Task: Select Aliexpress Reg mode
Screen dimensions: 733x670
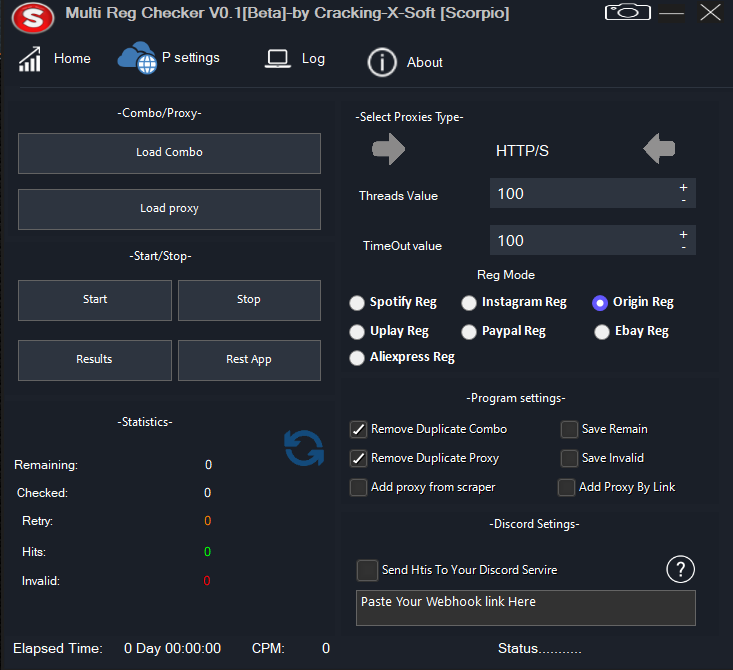Action: click(x=357, y=358)
